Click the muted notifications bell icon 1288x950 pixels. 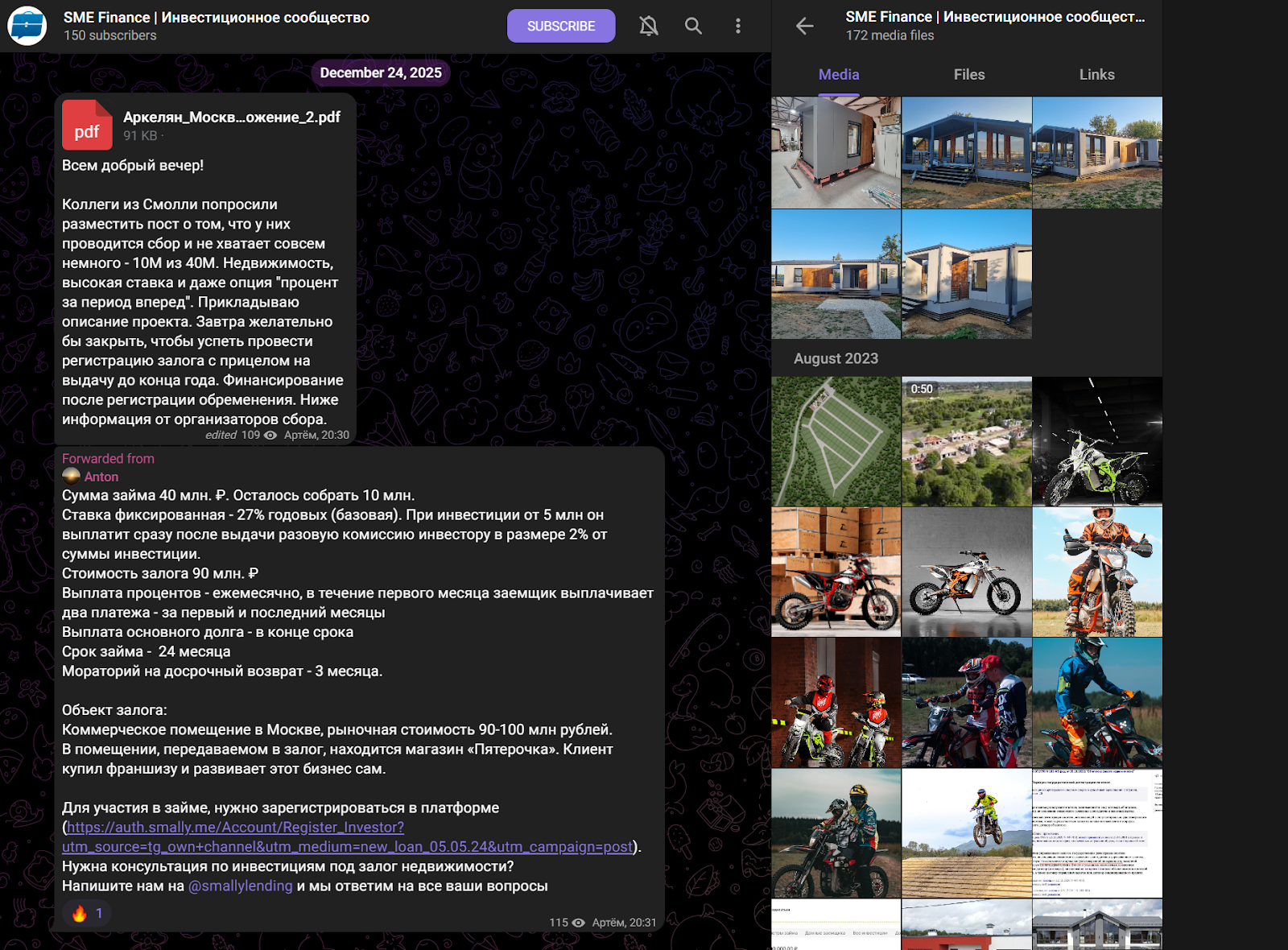point(648,26)
